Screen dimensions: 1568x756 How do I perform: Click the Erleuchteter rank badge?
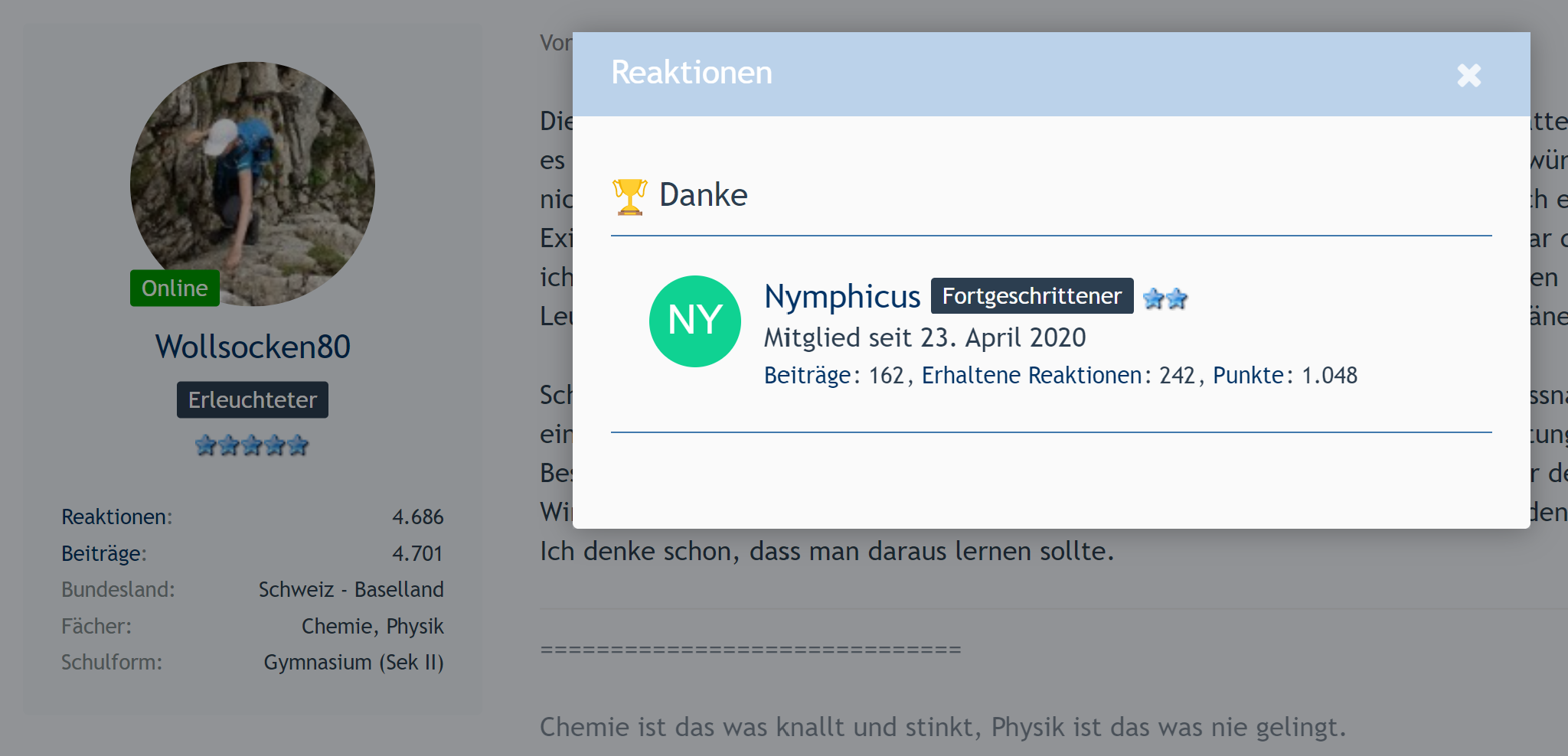click(252, 400)
